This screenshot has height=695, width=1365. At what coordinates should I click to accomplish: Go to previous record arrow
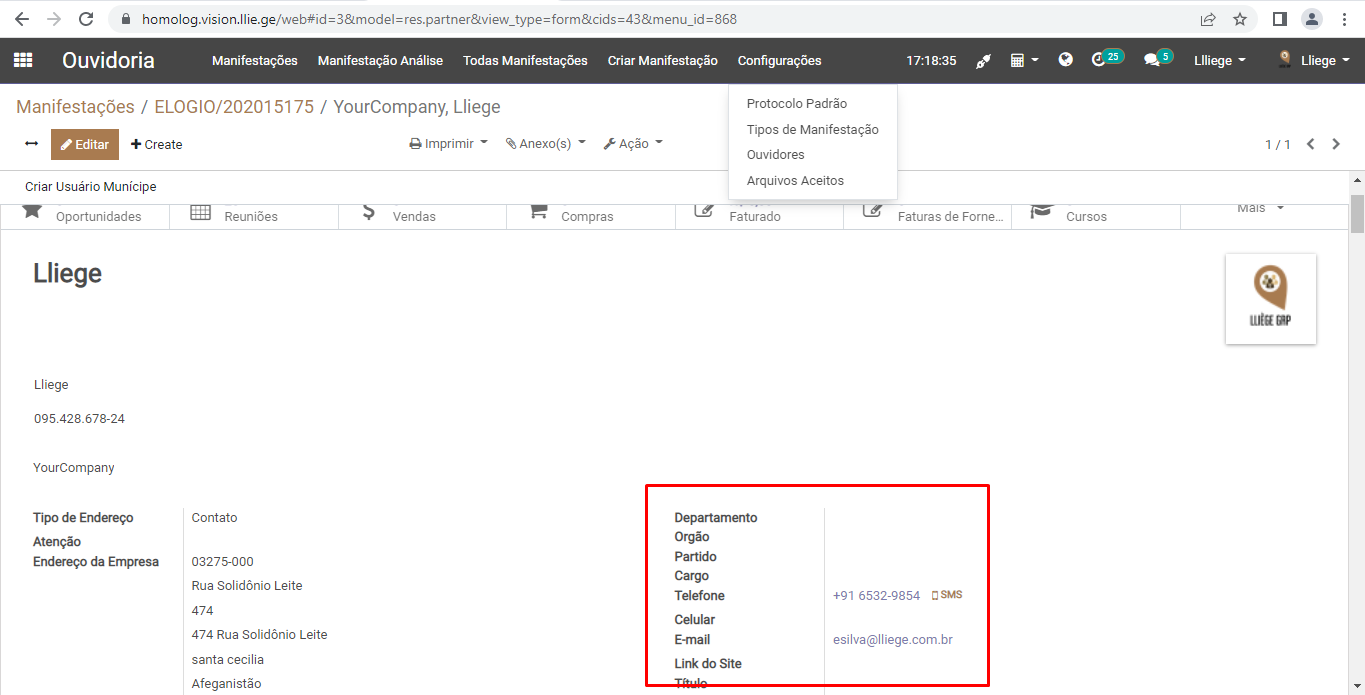[x=1311, y=144]
